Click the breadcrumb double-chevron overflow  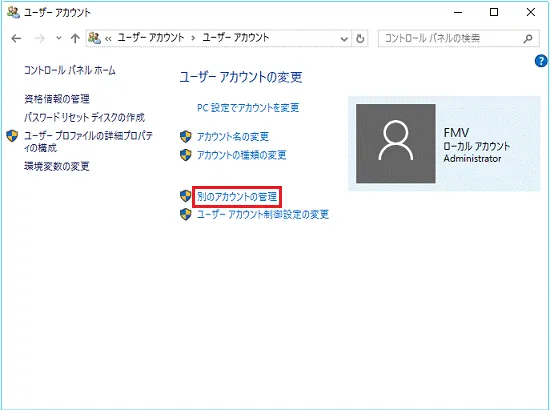tap(108, 39)
